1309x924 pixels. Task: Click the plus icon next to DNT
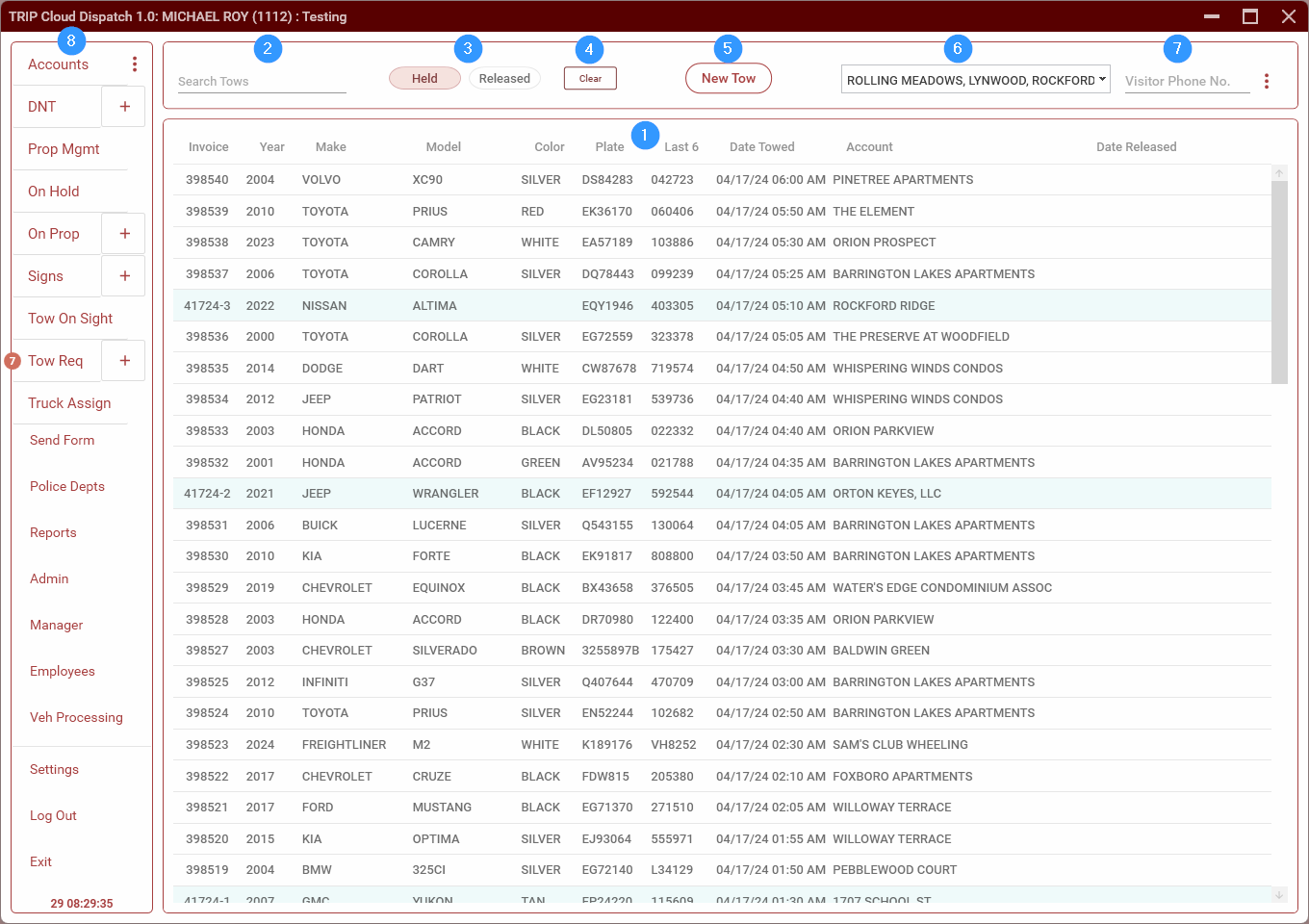pyautogui.click(x=124, y=107)
